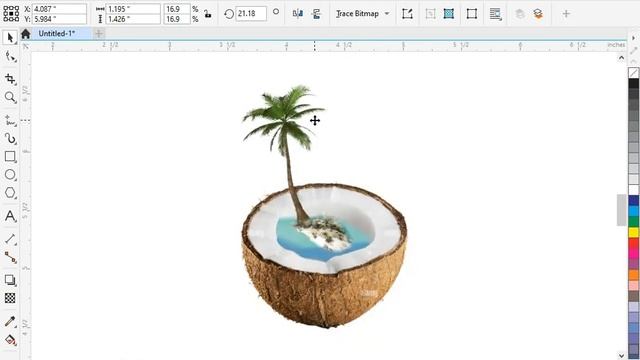Select the Artistic Media tool
Viewport: 640px width, 360px height.
[x=10, y=139]
